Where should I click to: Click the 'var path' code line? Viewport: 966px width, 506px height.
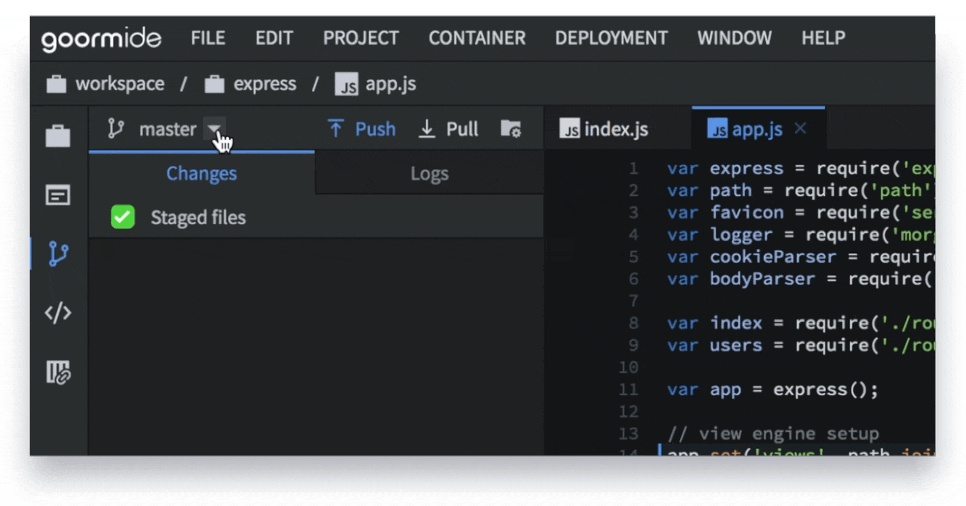pos(800,190)
